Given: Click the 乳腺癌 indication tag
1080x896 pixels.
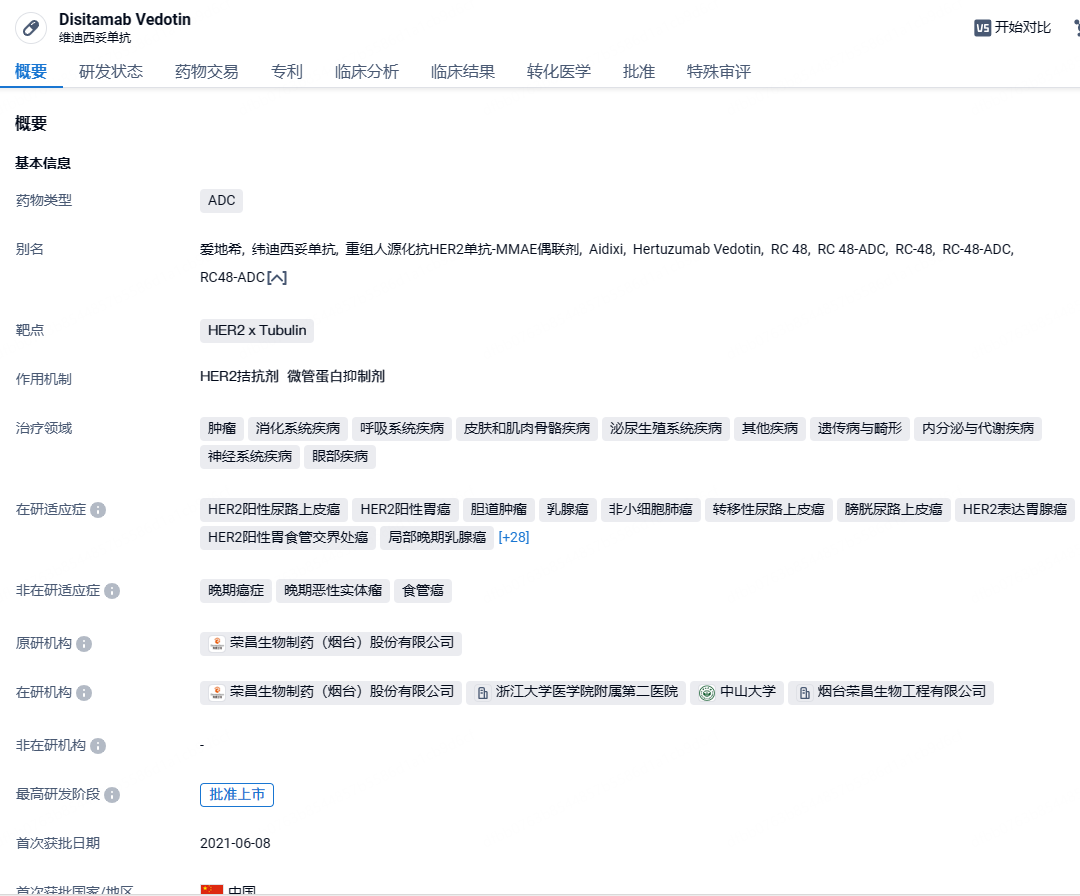Looking at the screenshot, I should tap(568, 510).
